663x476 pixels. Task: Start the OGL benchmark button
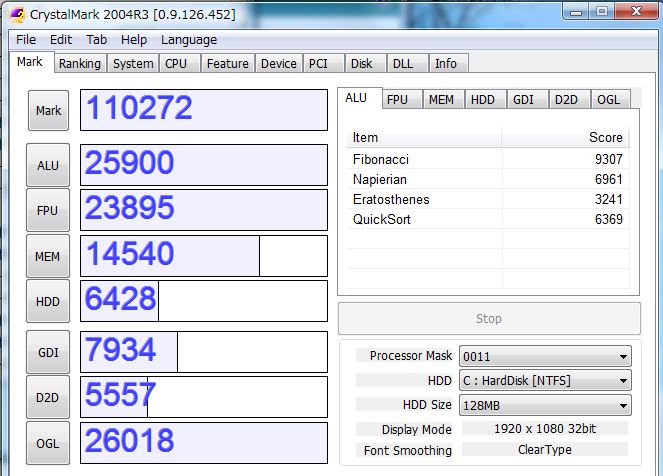[47, 443]
